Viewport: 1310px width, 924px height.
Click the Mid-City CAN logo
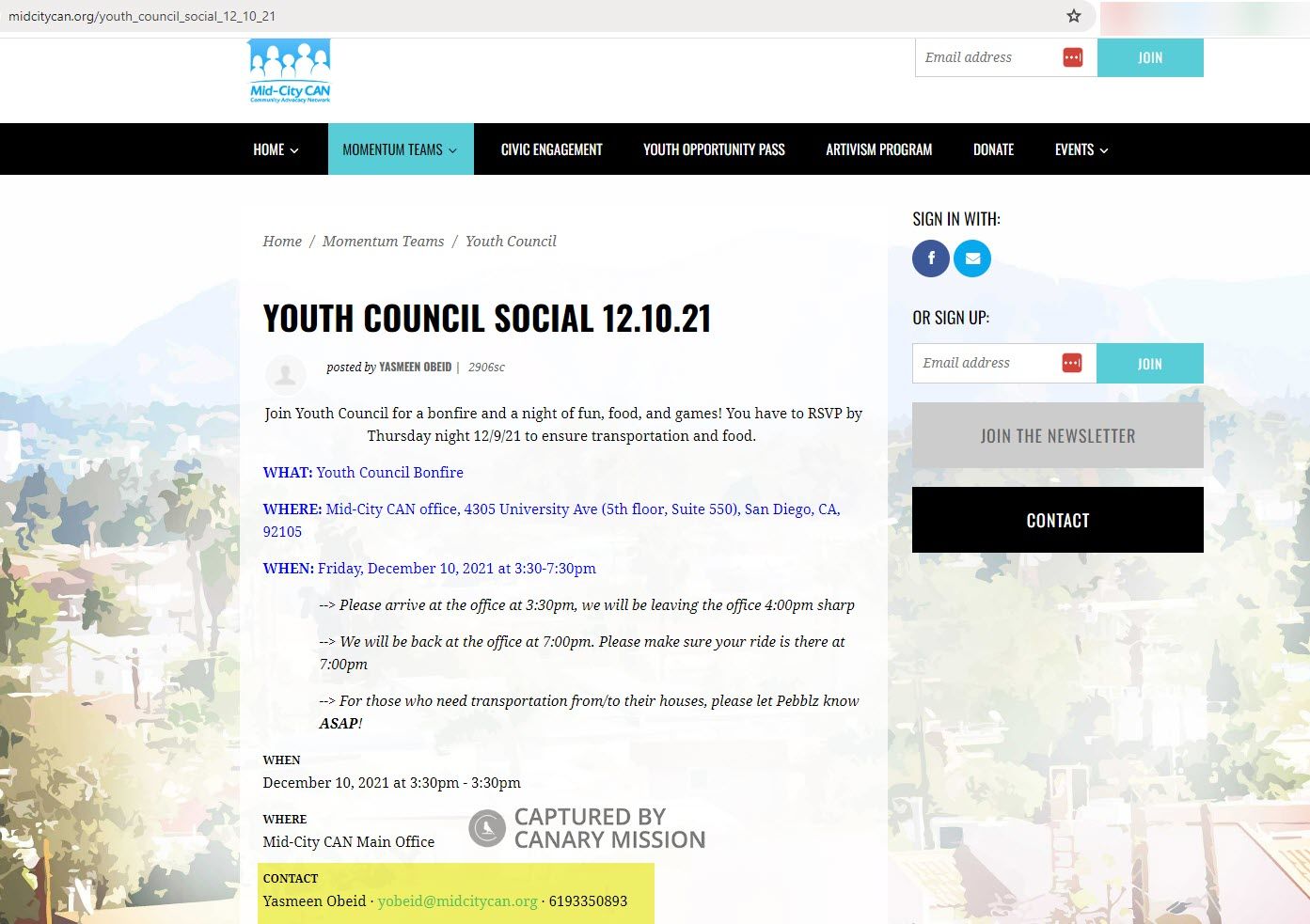pyautogui.click(x=288, y=70)
